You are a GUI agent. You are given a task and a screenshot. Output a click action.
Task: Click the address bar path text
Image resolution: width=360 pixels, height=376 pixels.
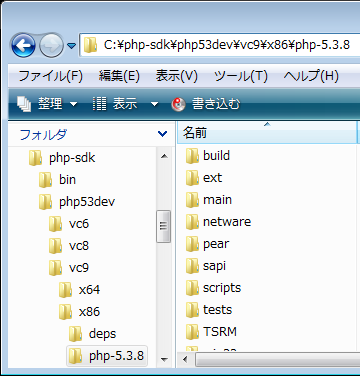click(x=227, y=45)
